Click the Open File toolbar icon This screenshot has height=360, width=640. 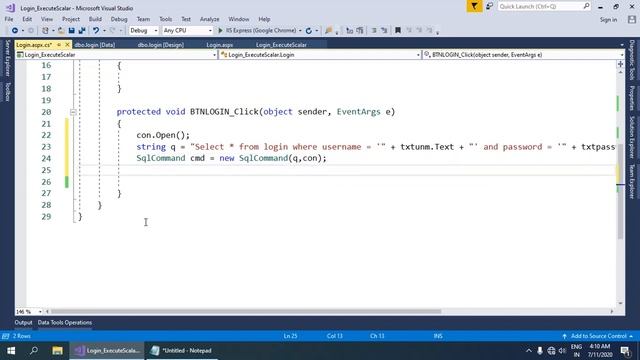tap(61, 31)
